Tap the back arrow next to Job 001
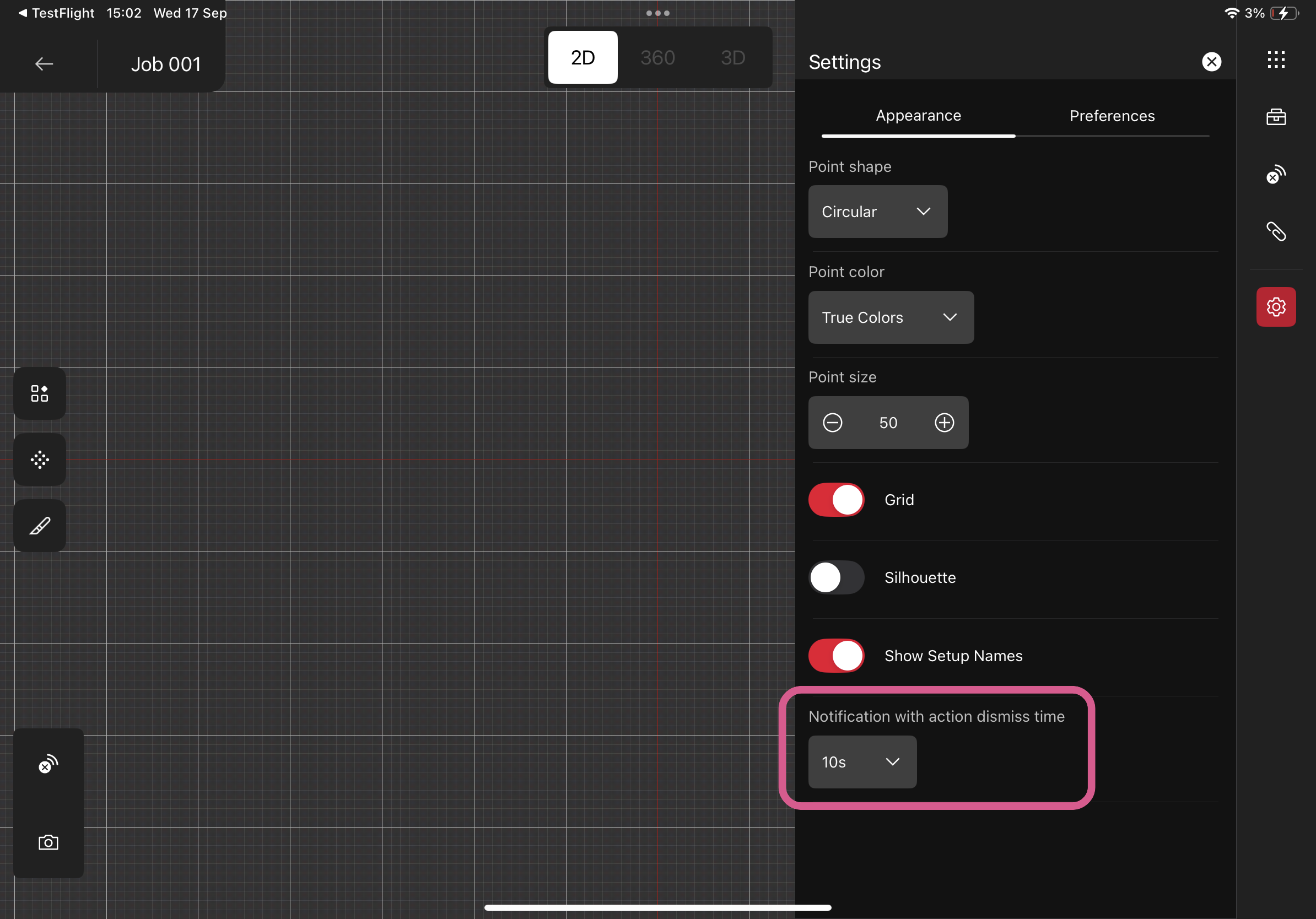Screen dimensions: 1316x919 (x=44, y=63)
